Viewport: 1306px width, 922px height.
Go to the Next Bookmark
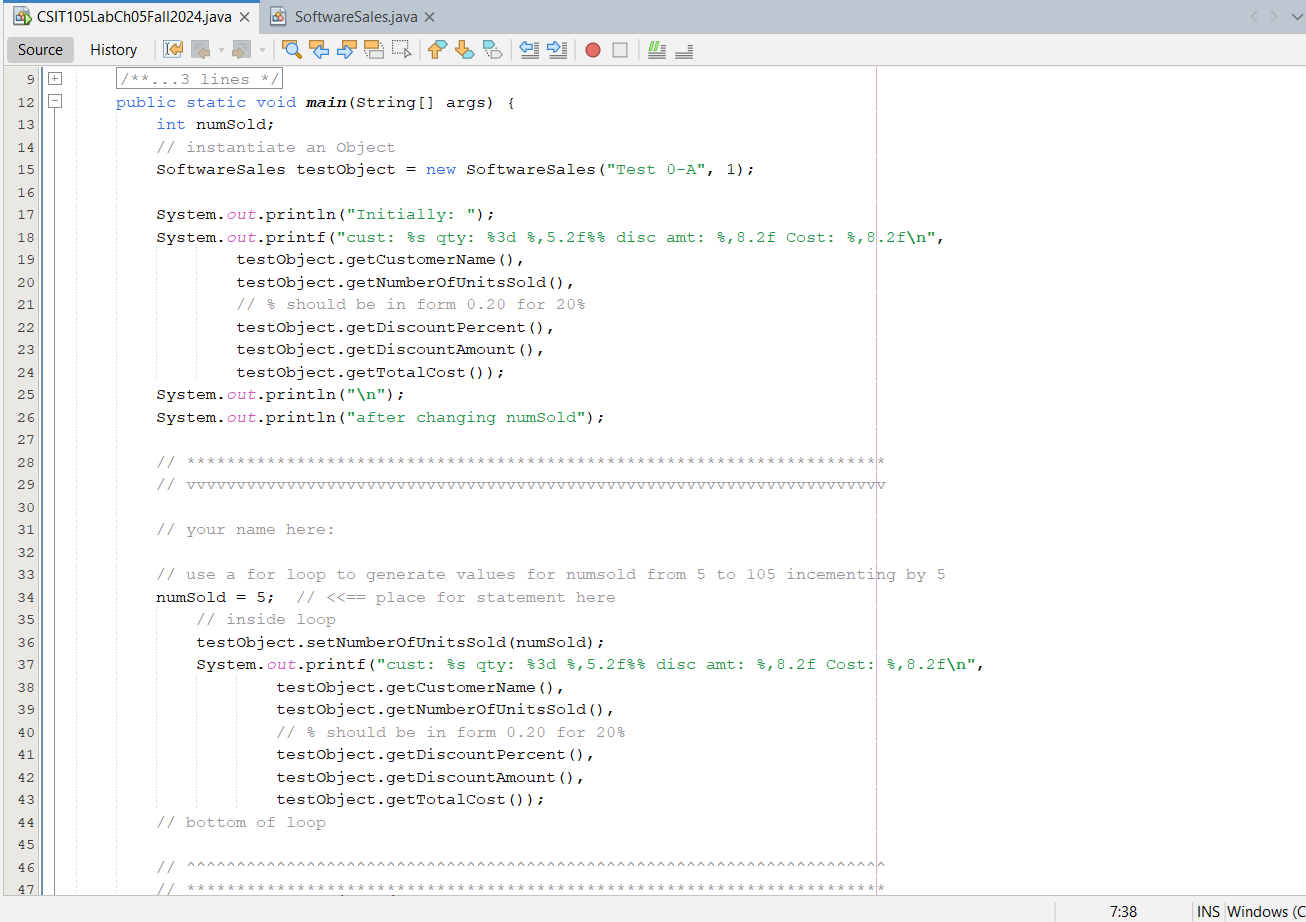pyautogui.click(x=463, y=50)
